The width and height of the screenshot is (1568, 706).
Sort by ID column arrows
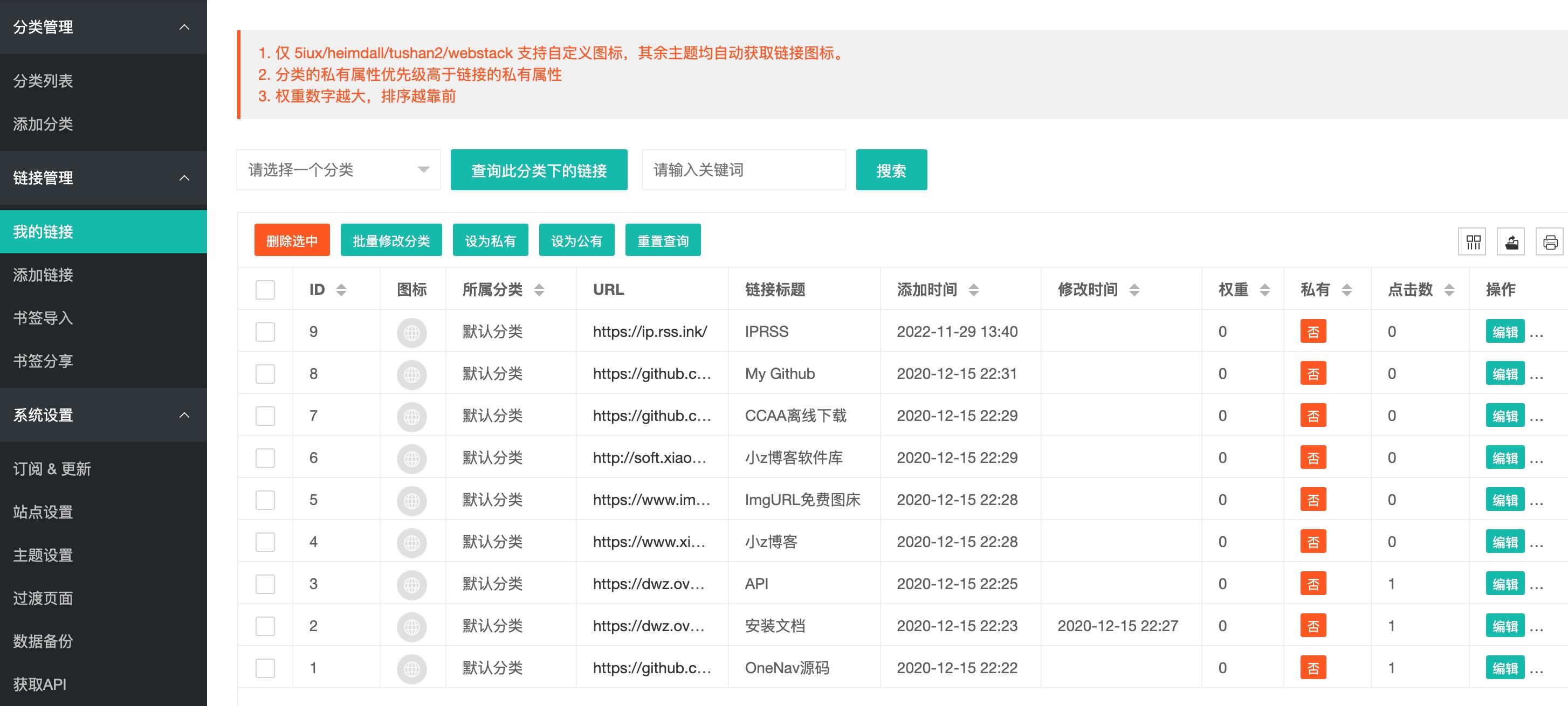pos(341,290)
